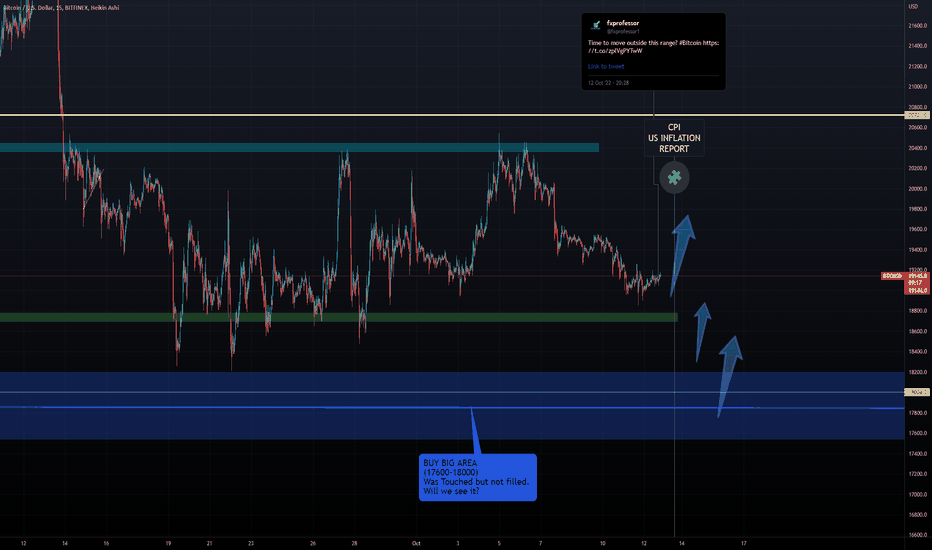The height and width of the screenshot is (550, 932).
Task: Click price axis label 17600.0
Action: point(917,433)
